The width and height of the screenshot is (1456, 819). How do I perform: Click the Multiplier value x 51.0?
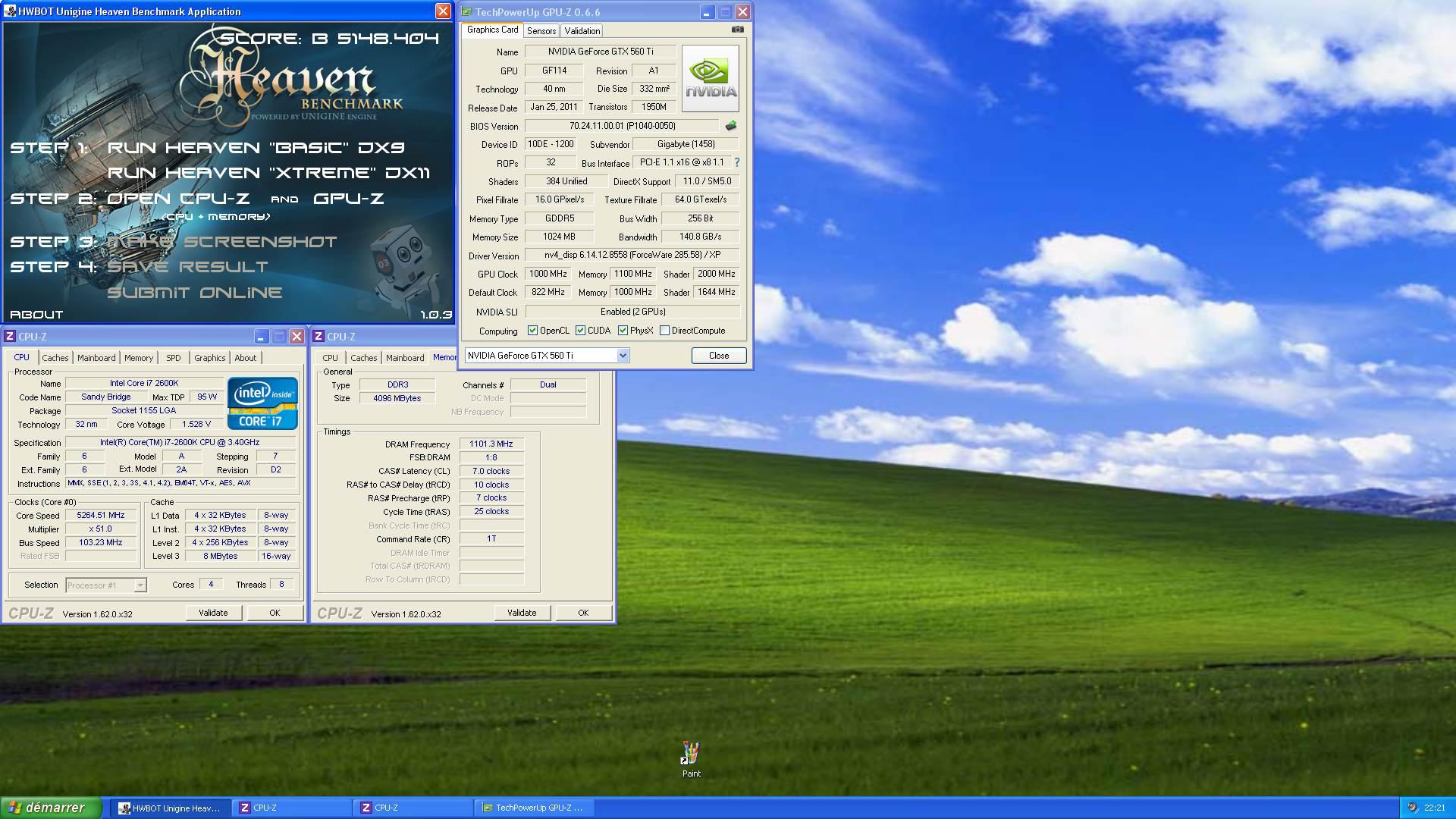coord(100,529)
